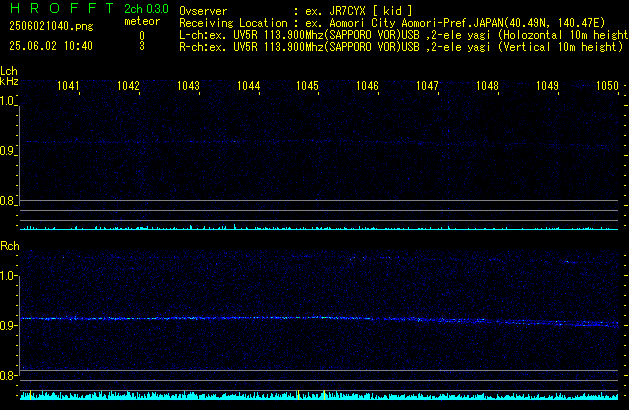Click the 1042 time marker

click(x=128, y=86)
